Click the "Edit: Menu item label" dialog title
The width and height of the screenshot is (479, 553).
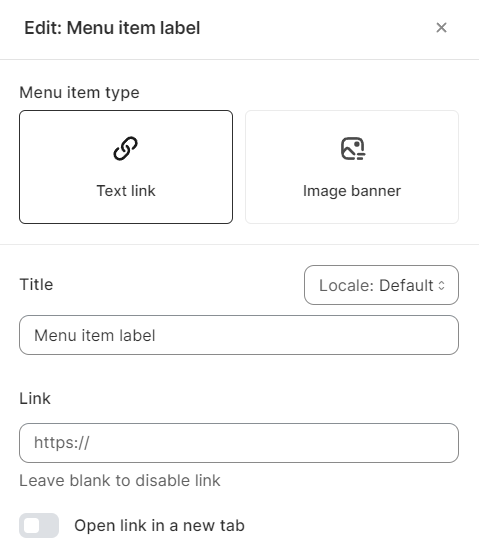point(112,28)
